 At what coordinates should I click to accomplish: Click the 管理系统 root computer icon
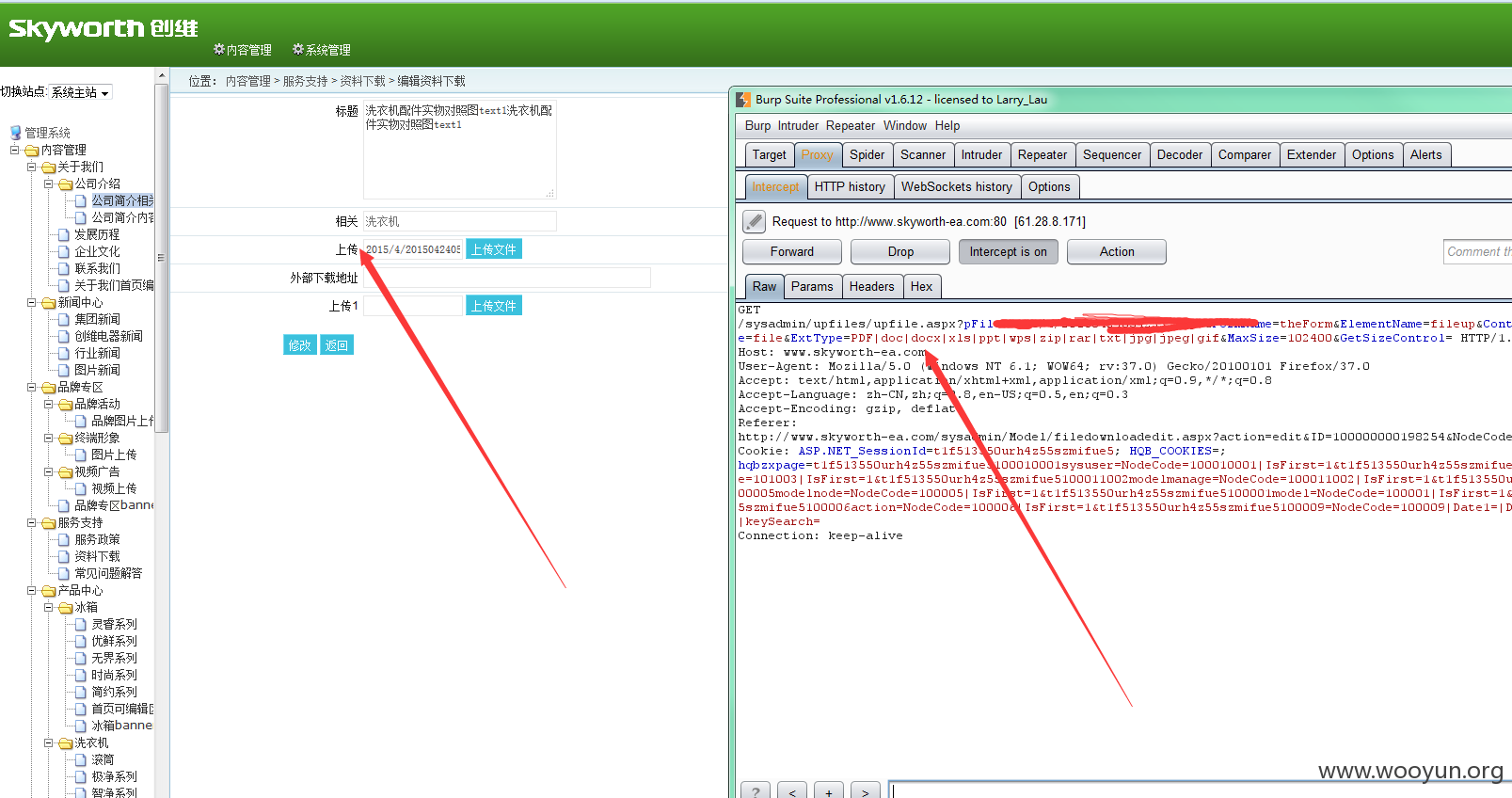[15, 133]
